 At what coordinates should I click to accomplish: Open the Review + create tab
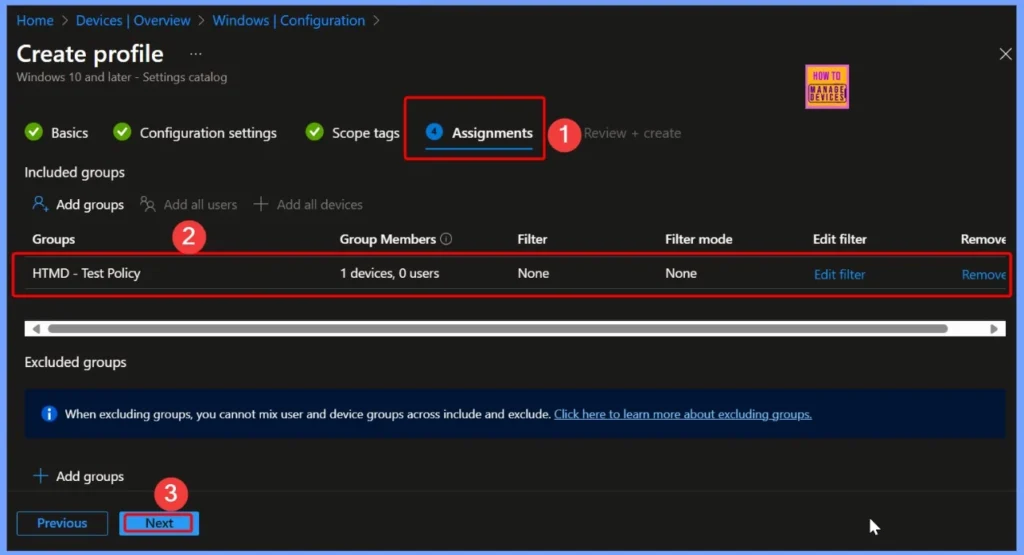(632, 133)
